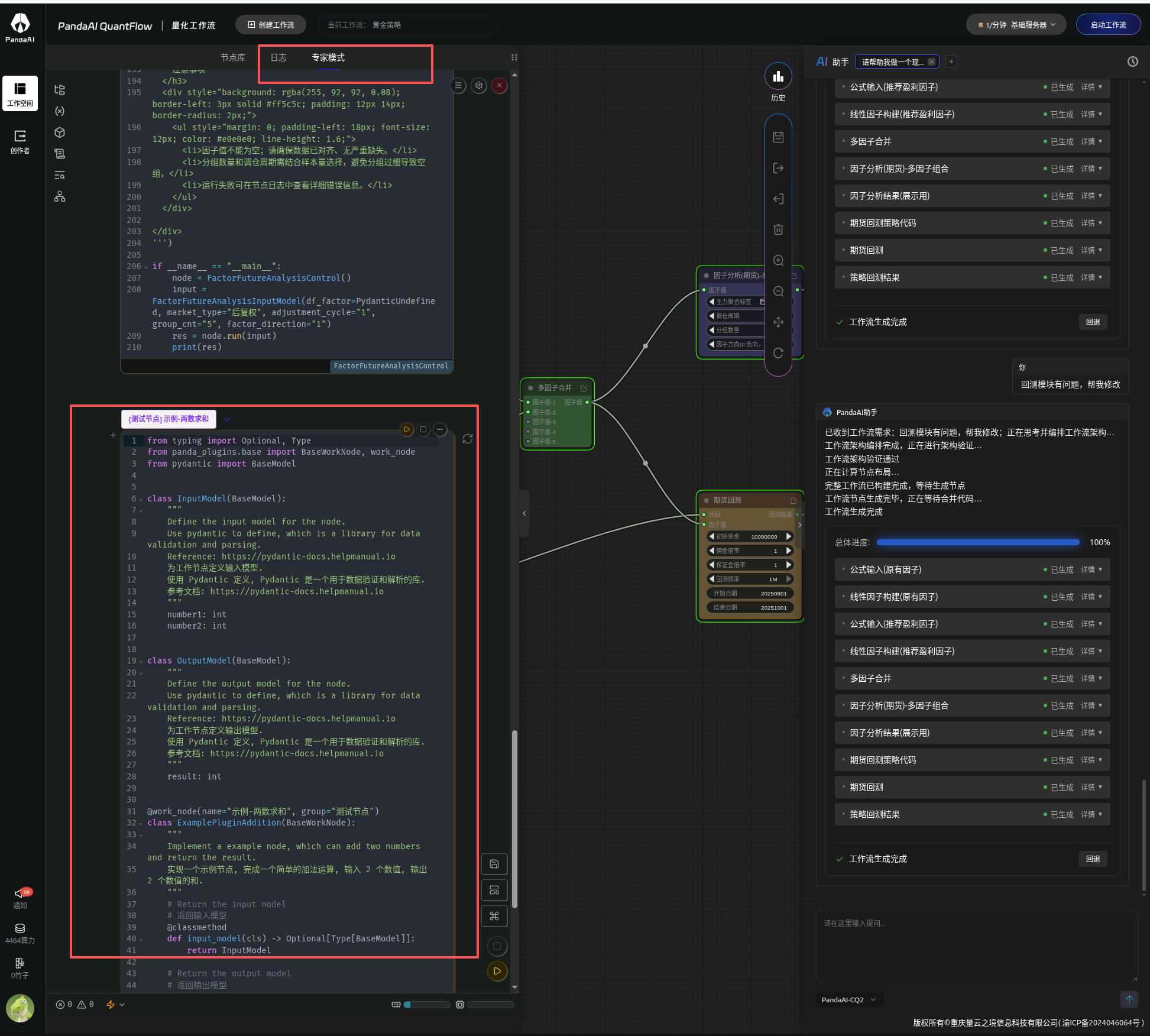Click the large yellow run button
The height and width of the screenshot is (1036, 1150).
[497, 971]
